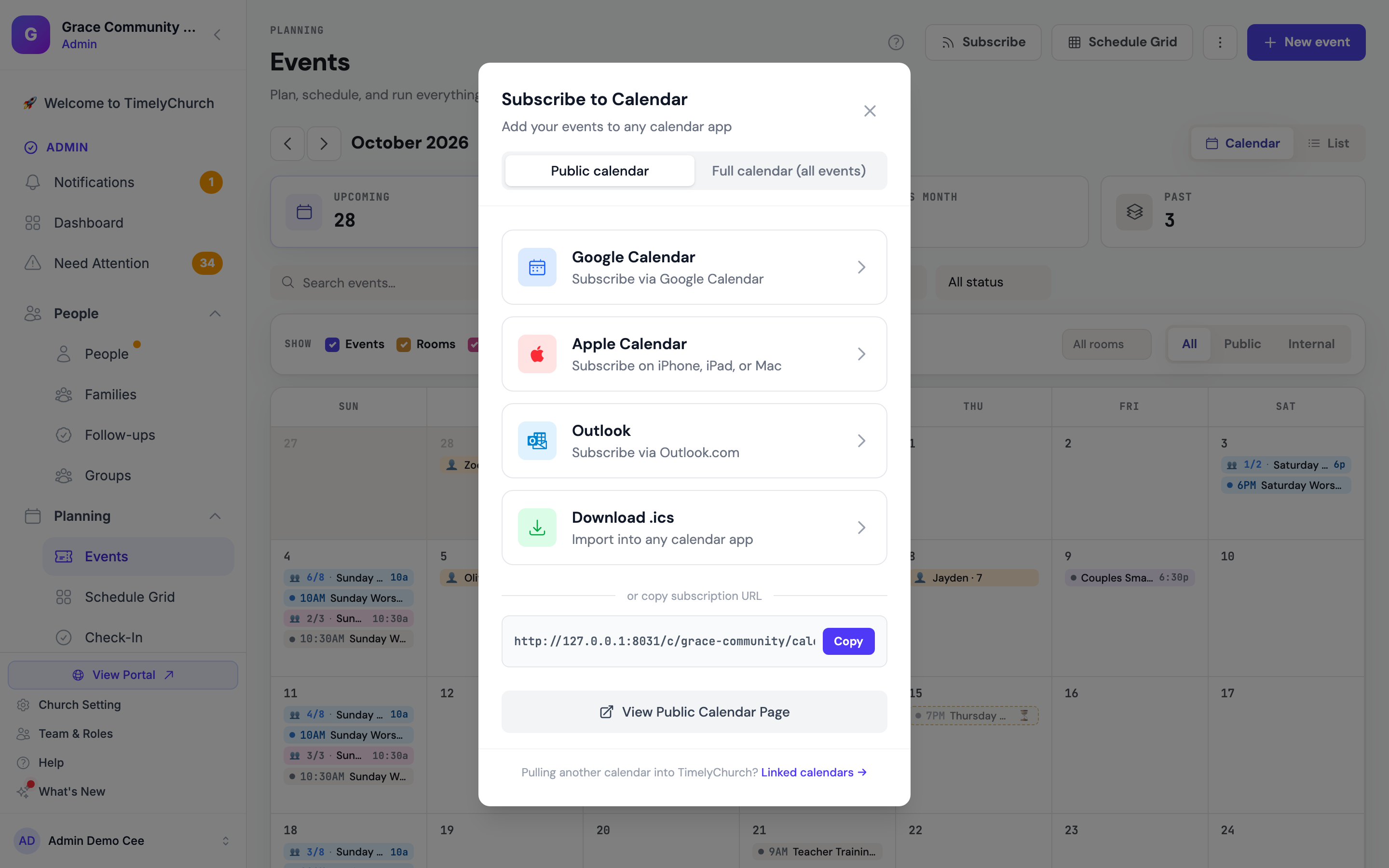1389x868 pixels.
Task: Click the green Download .ics icon
Action: pos(537,527)
